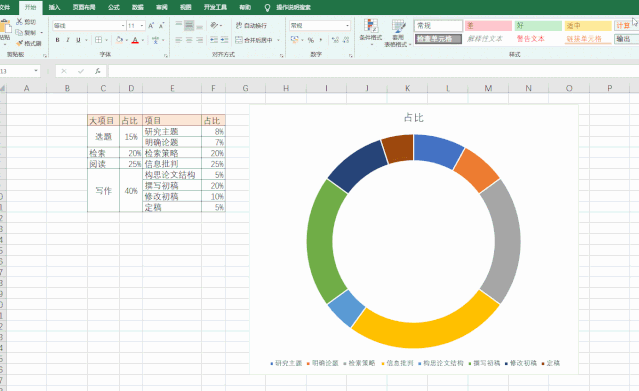Click the Paste clipboard icon
The image size is (639, 391).
click(5, 27)
